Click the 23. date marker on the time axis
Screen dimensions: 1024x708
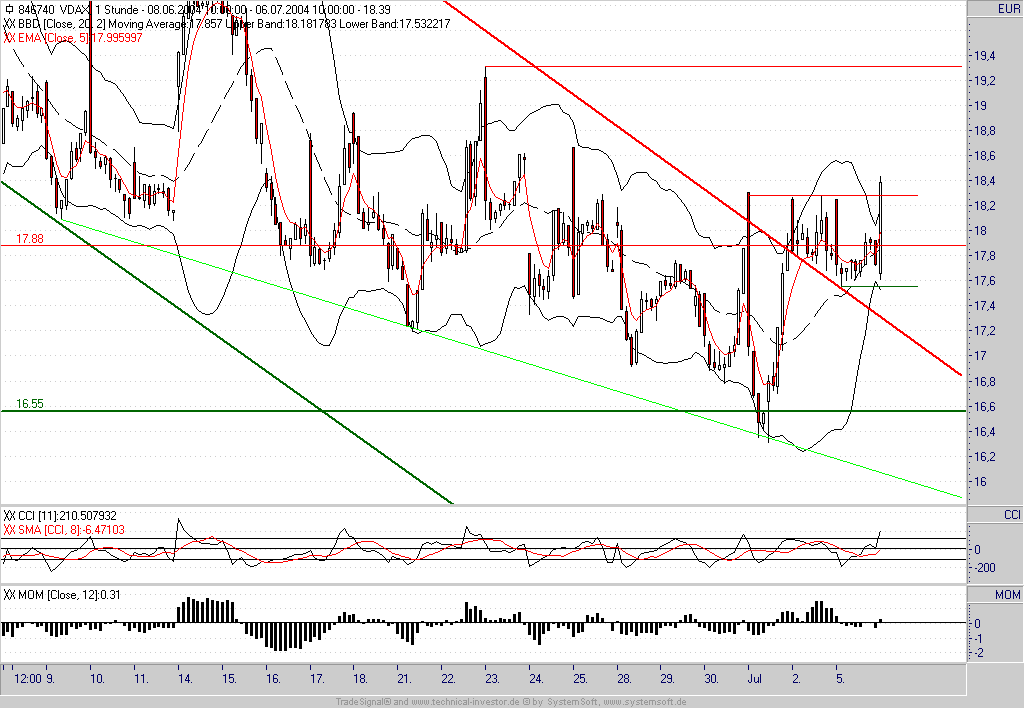tap(492, 679)
